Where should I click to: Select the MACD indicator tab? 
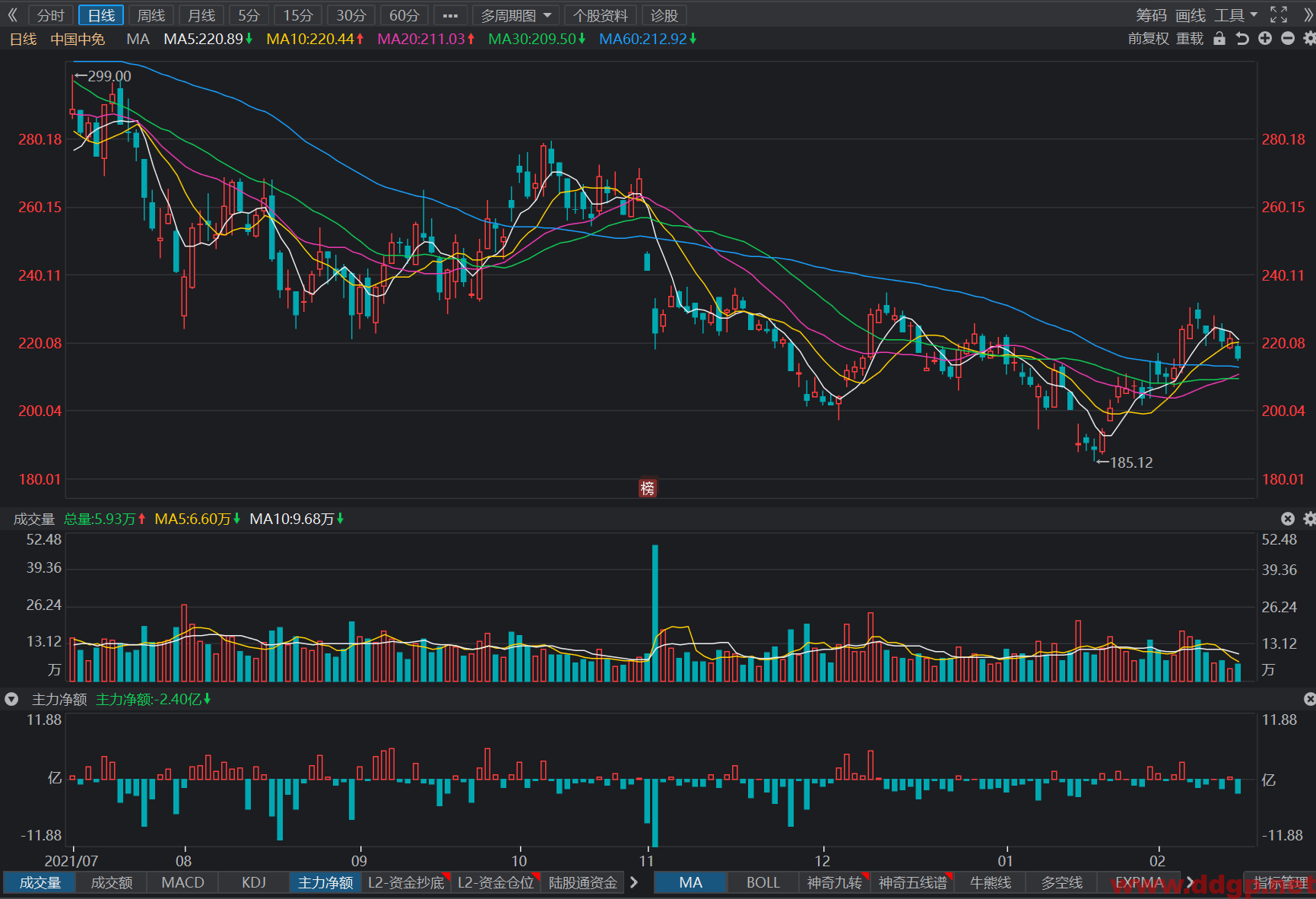tap(183, 882)
